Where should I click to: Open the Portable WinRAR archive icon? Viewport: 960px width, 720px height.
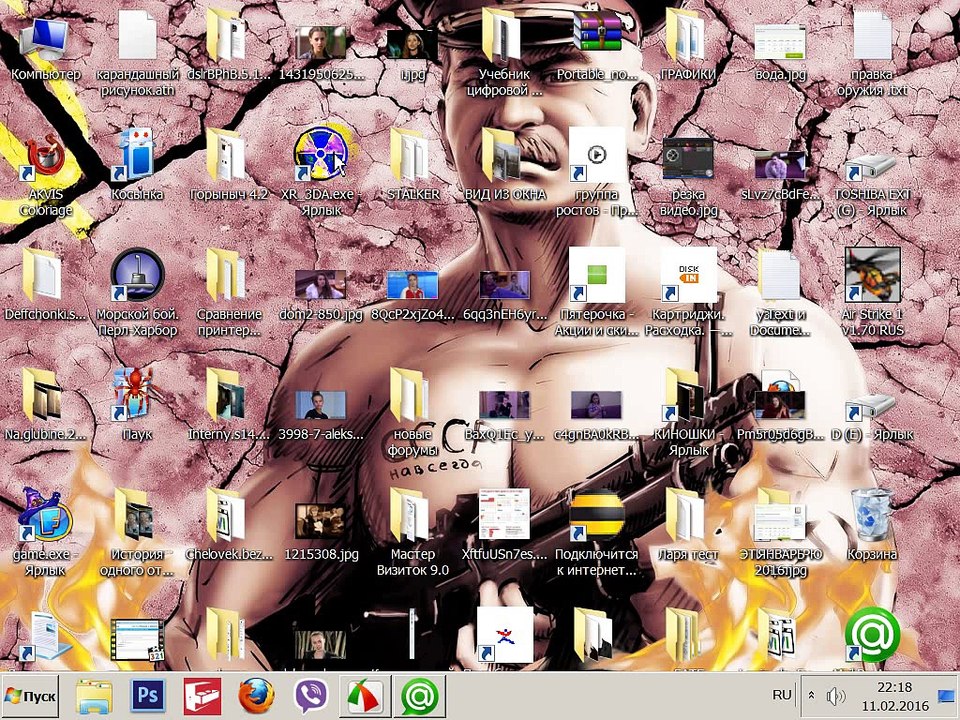(x=597, y=32)
